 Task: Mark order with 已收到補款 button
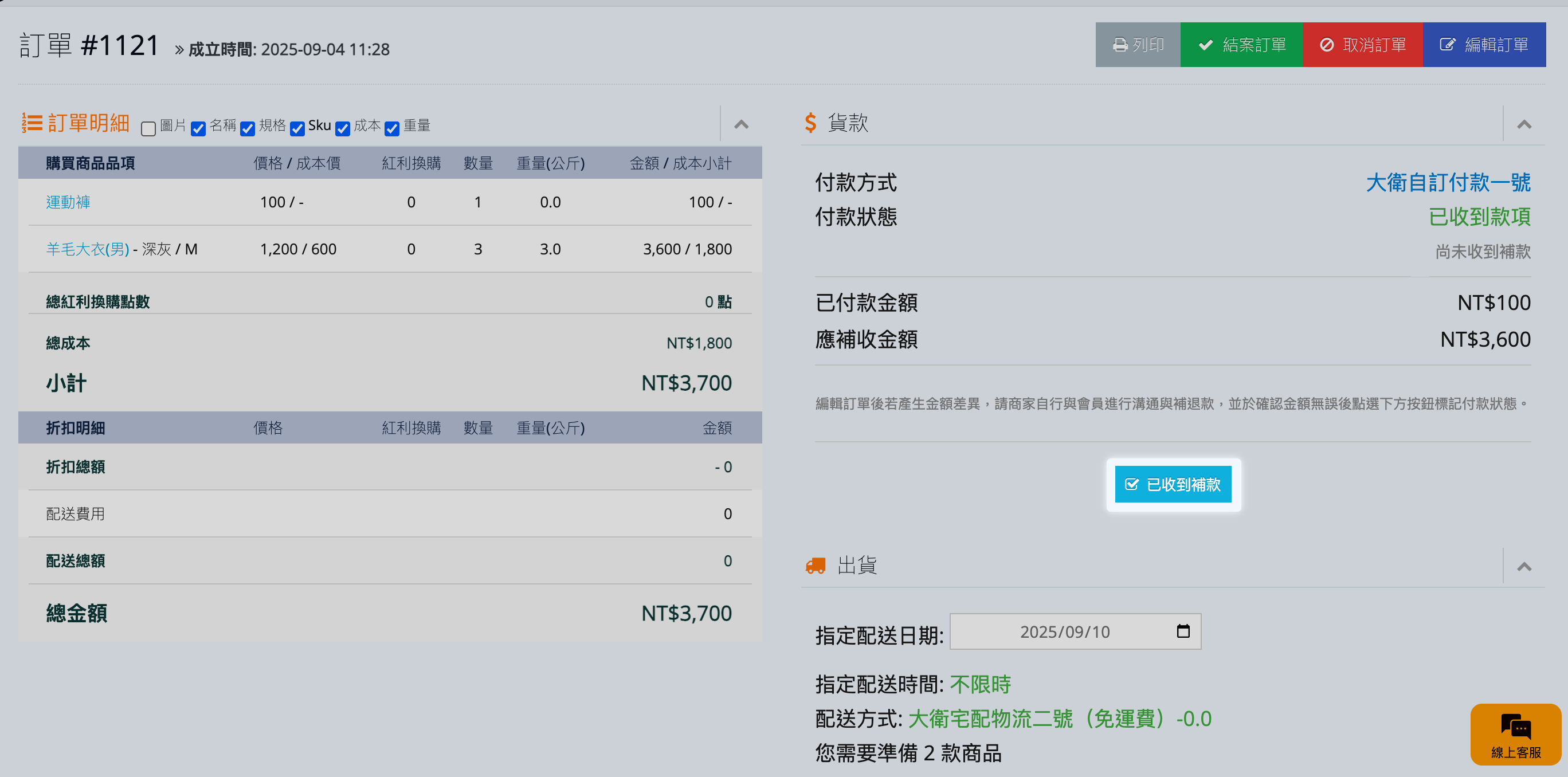tap(1173, 484)
